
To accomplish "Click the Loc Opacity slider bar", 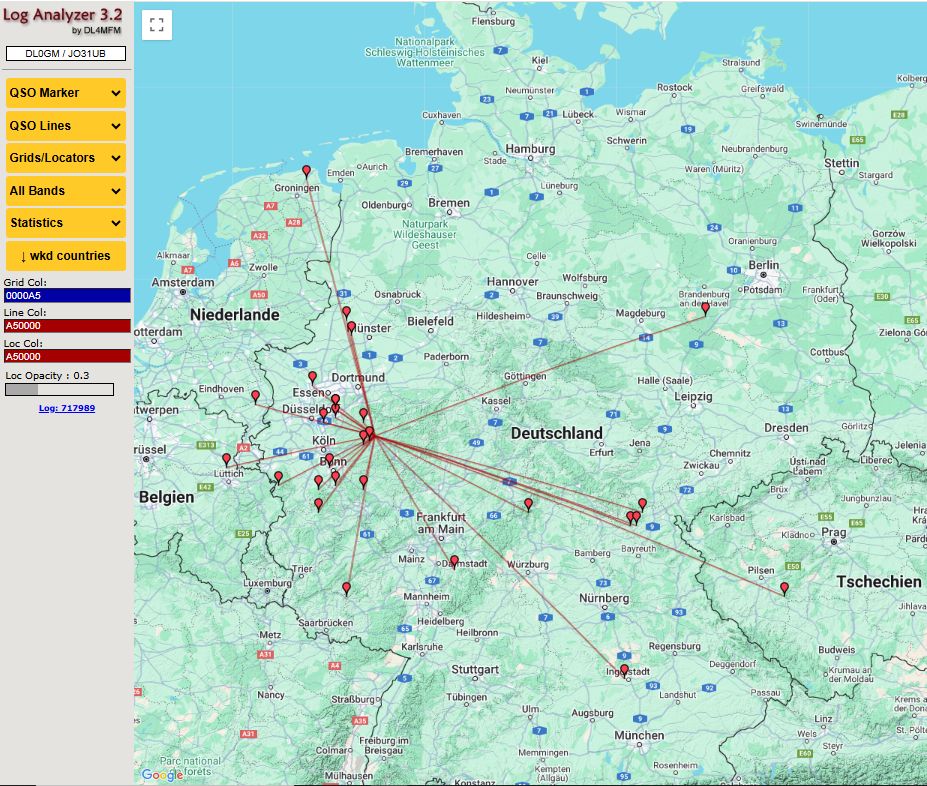I will pos(59,389).
